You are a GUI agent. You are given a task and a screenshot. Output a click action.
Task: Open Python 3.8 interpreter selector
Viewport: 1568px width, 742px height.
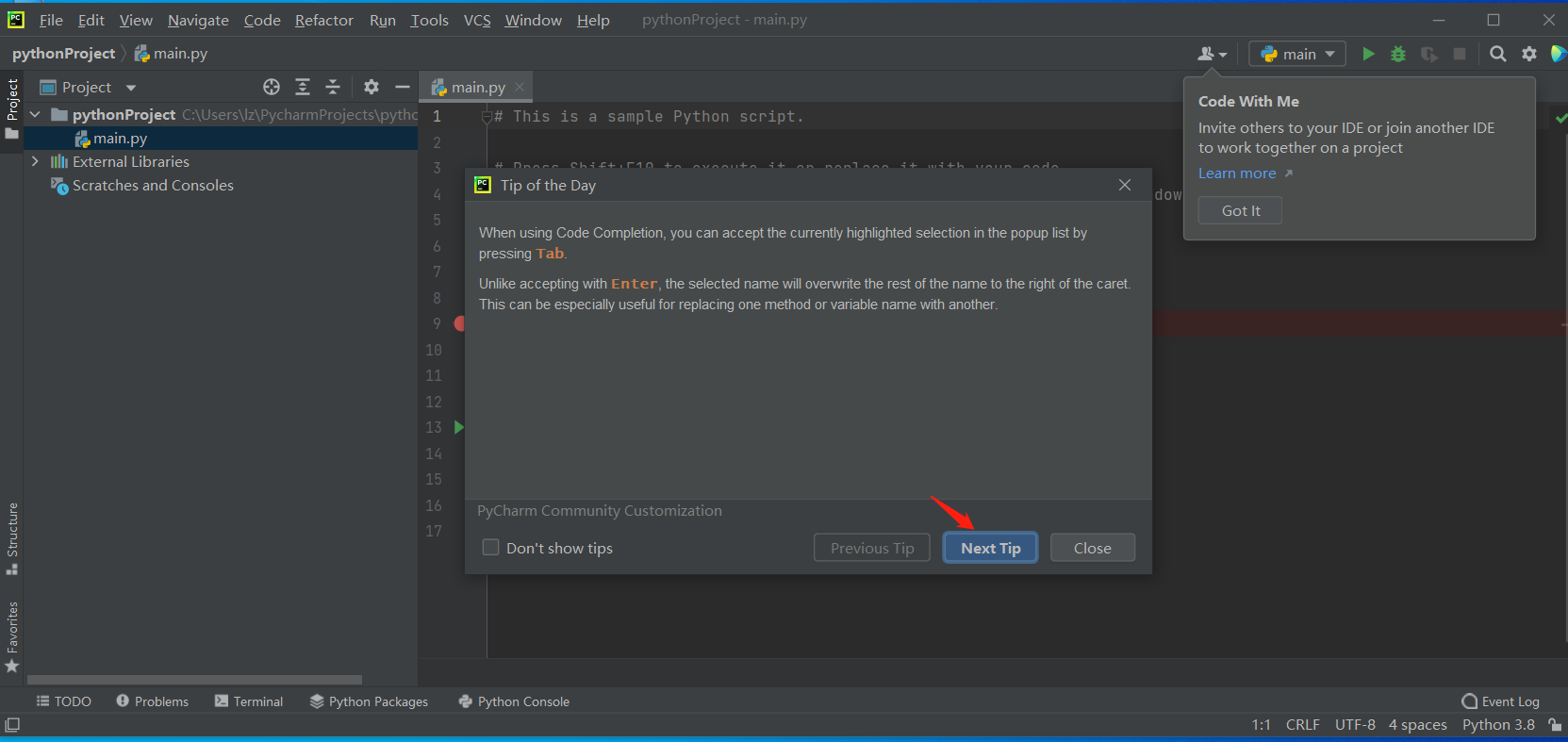[x=1498, y=725]
